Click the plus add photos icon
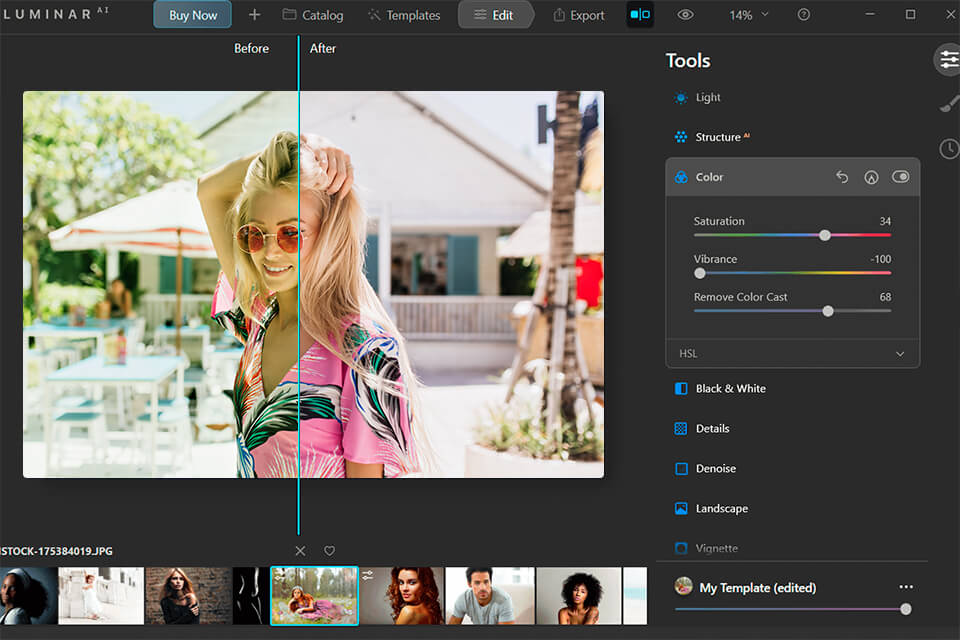Screen dimensions: 960x640 [255, 15]
